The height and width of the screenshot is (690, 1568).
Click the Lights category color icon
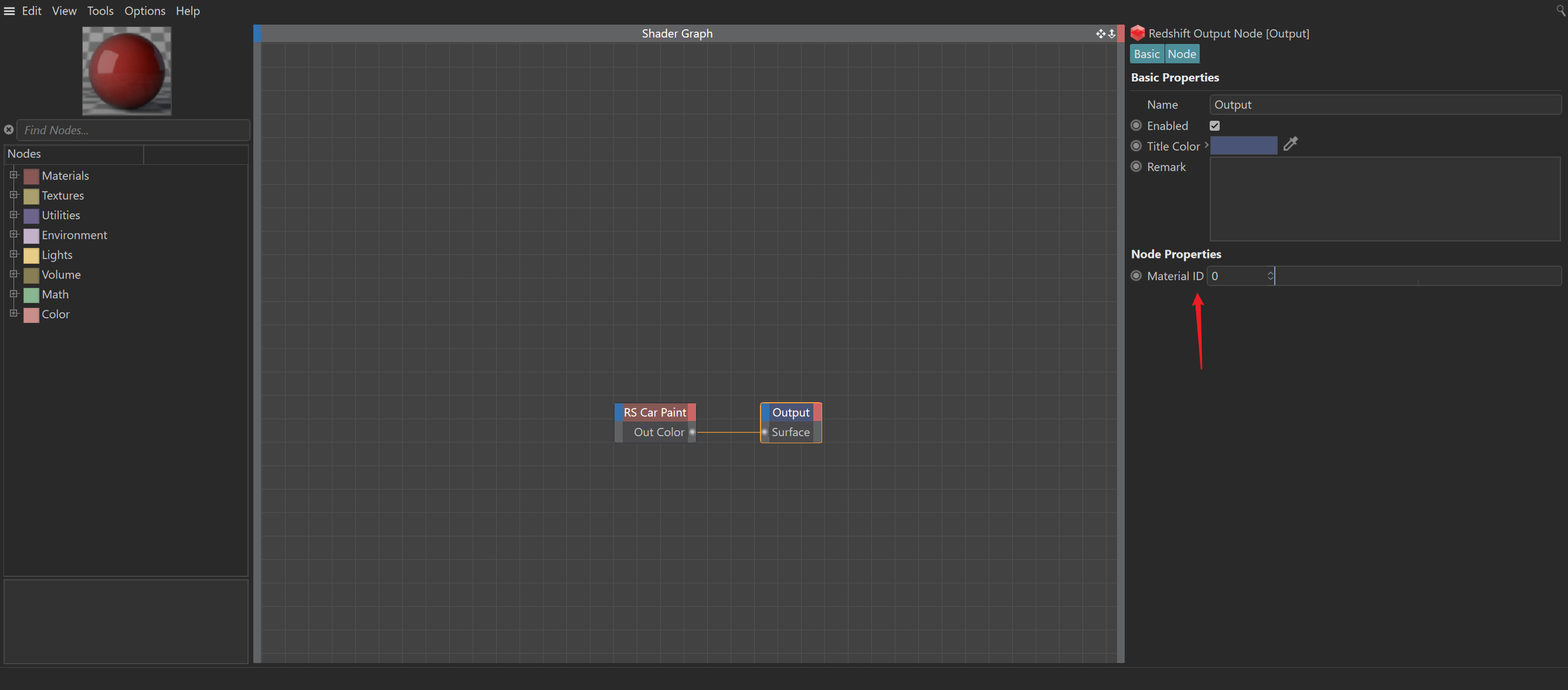click(31, 256)
